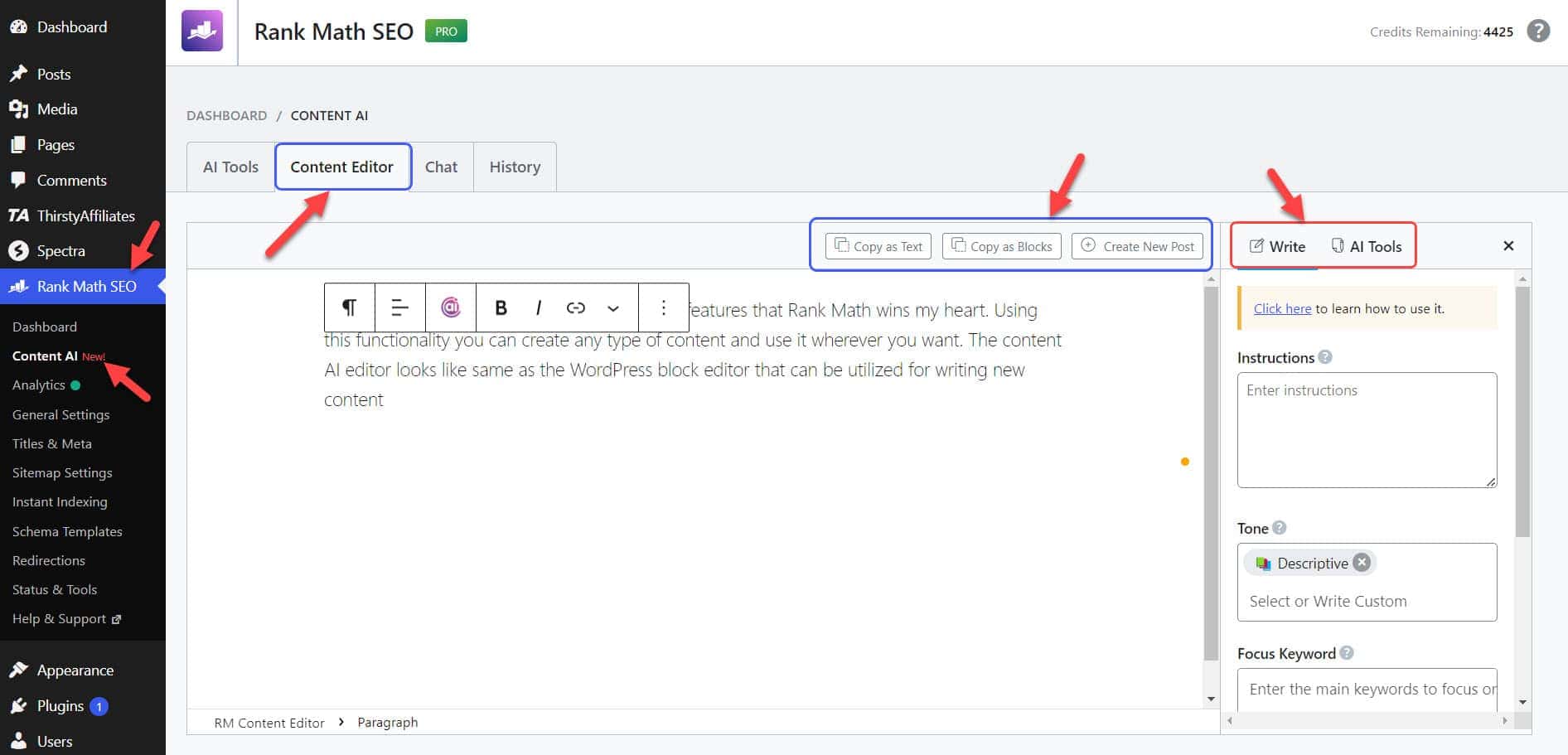The image size is (1568, 755).
Task: Close the Content AI sidebar panel
Action: [1508, 245]
